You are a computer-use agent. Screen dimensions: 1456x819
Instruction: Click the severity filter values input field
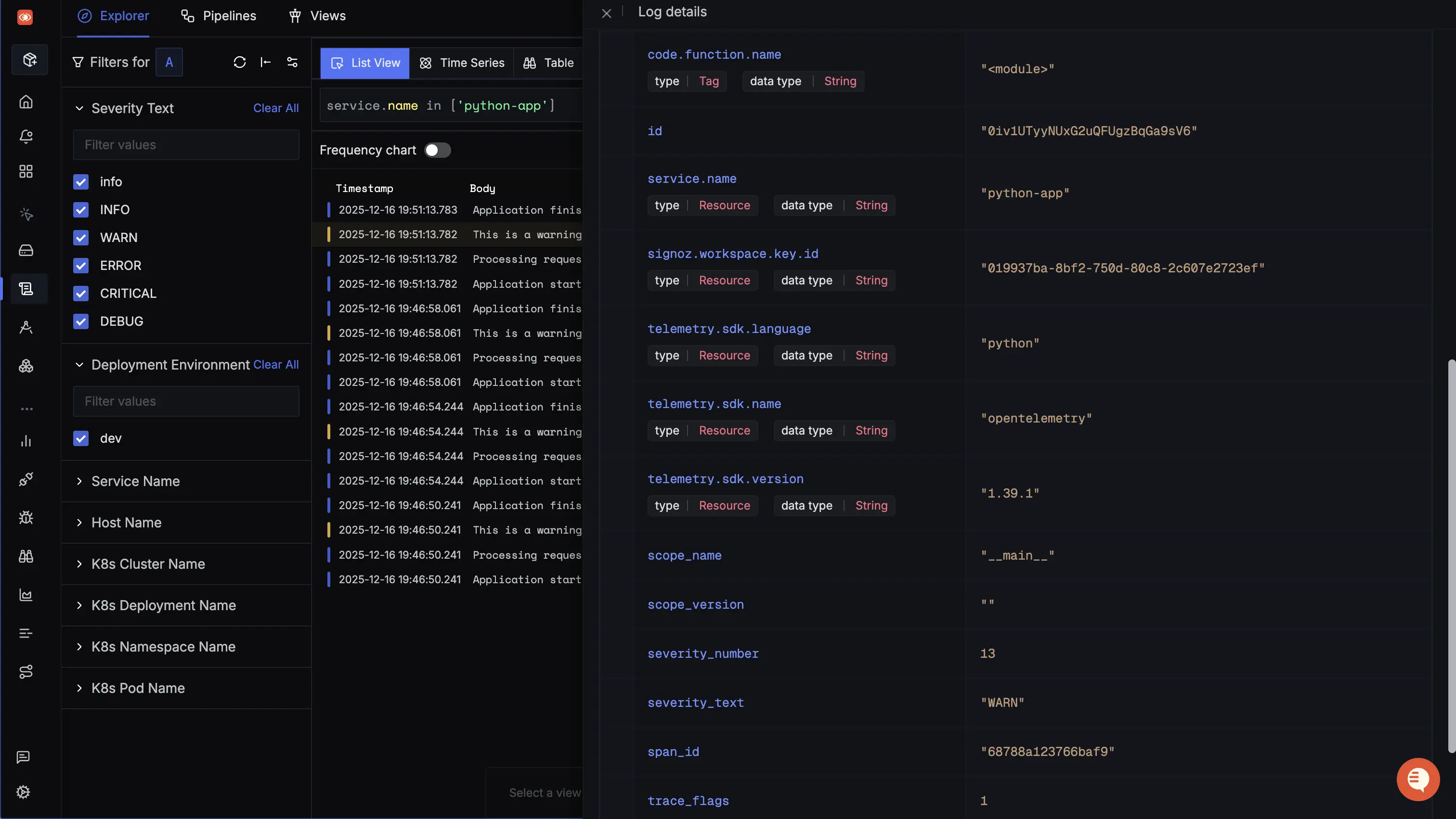click(186, 144)
